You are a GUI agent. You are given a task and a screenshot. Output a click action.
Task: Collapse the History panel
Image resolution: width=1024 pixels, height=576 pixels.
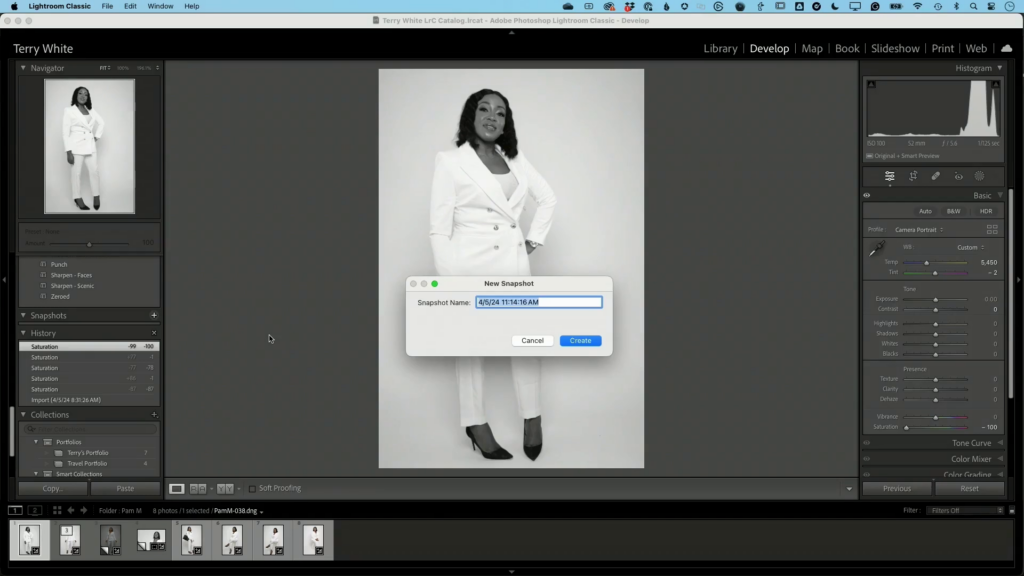[24, 333]
